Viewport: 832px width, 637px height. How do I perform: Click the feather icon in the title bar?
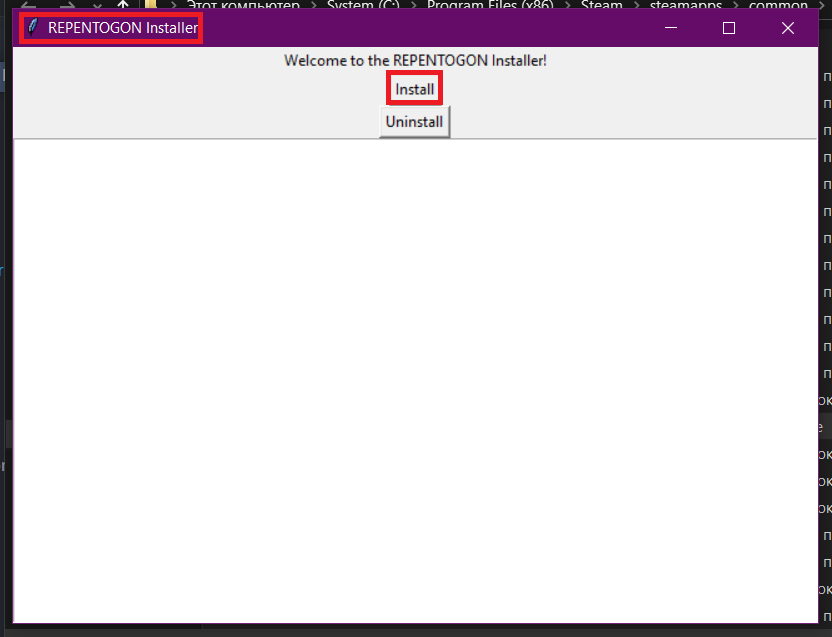click(x=33, y=27)
